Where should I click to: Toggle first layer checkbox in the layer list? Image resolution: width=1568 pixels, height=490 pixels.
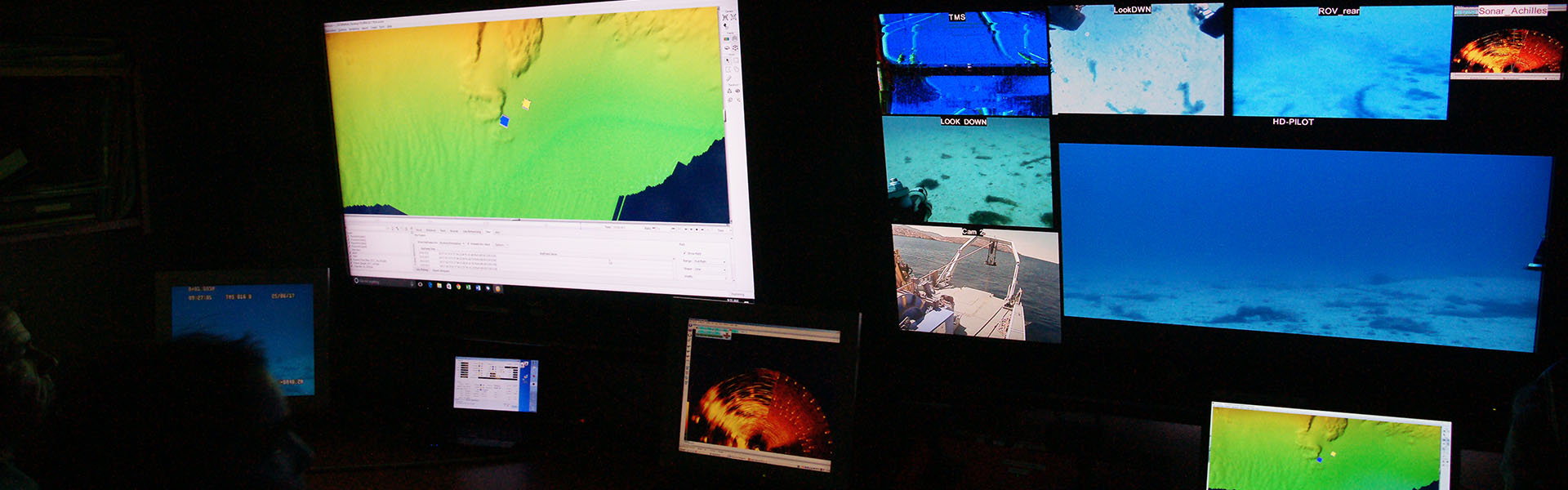(x=349, y=237)
